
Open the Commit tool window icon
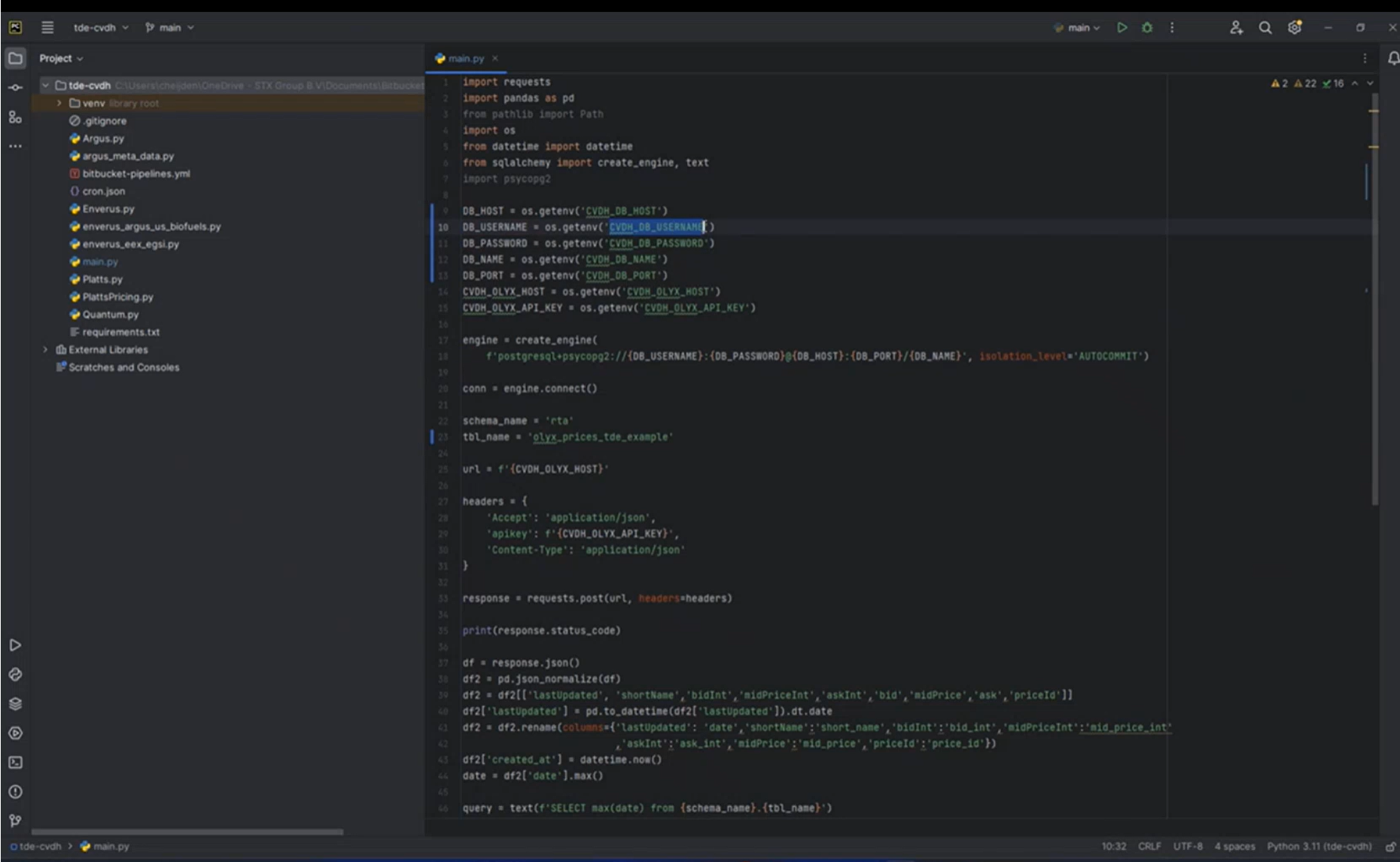point(15,87)
